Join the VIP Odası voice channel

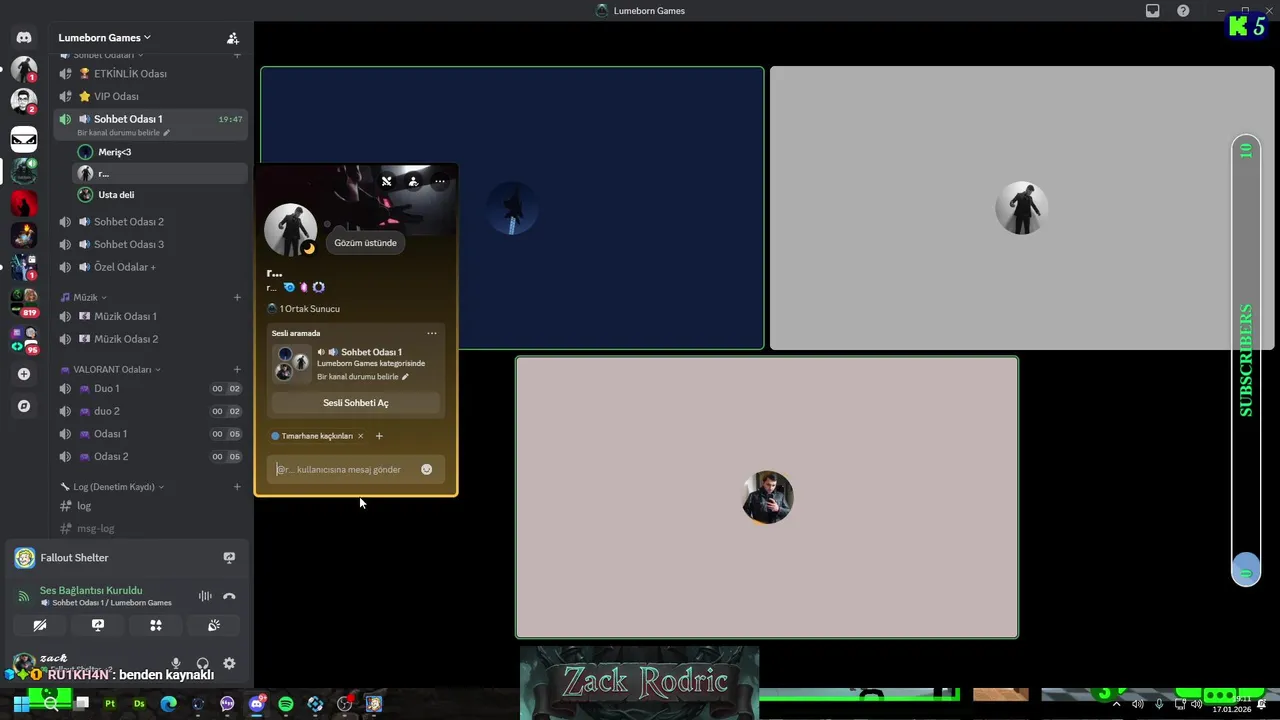pyautogui.click(x=150, y=97)
